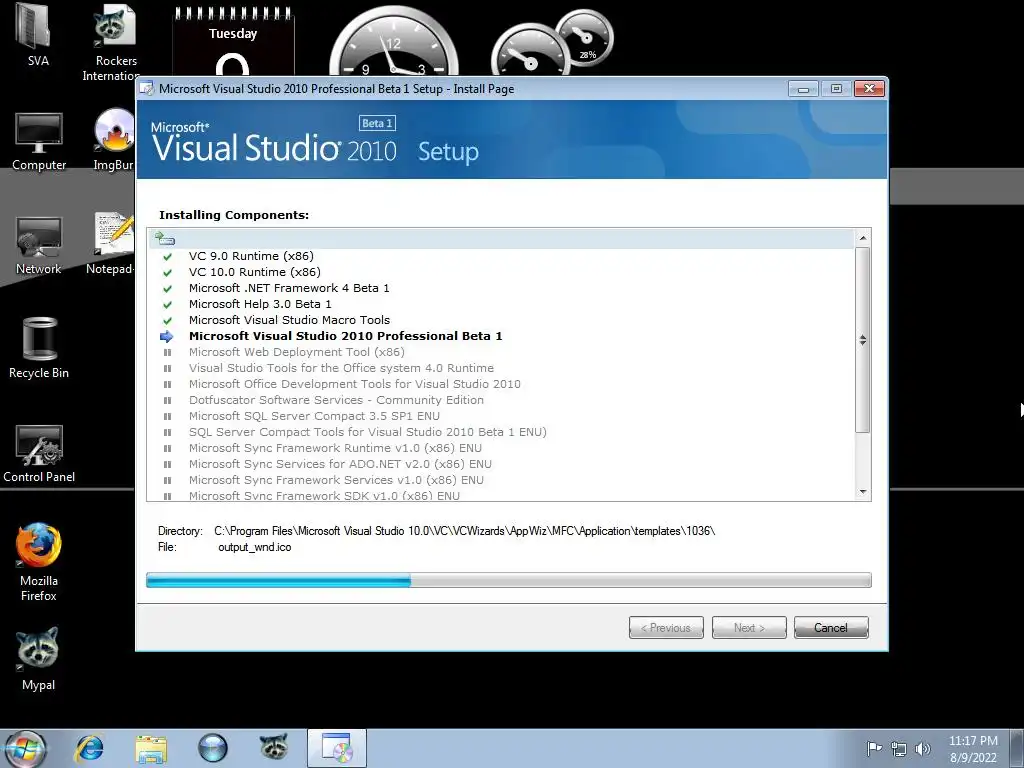1024x768 pixels.
Task: Click the analog clock desktop gadget
Action: 394,42
